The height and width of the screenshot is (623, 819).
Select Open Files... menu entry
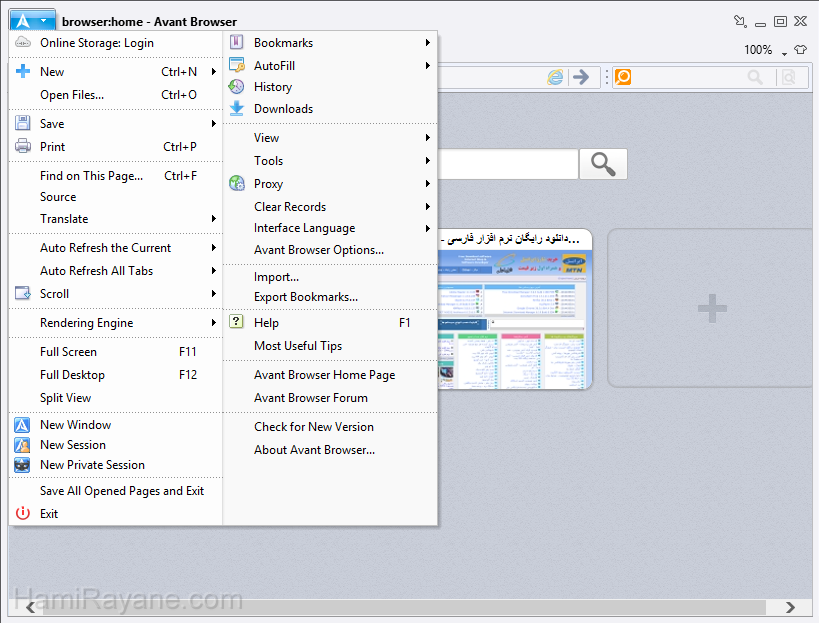(x=116, y=95)
